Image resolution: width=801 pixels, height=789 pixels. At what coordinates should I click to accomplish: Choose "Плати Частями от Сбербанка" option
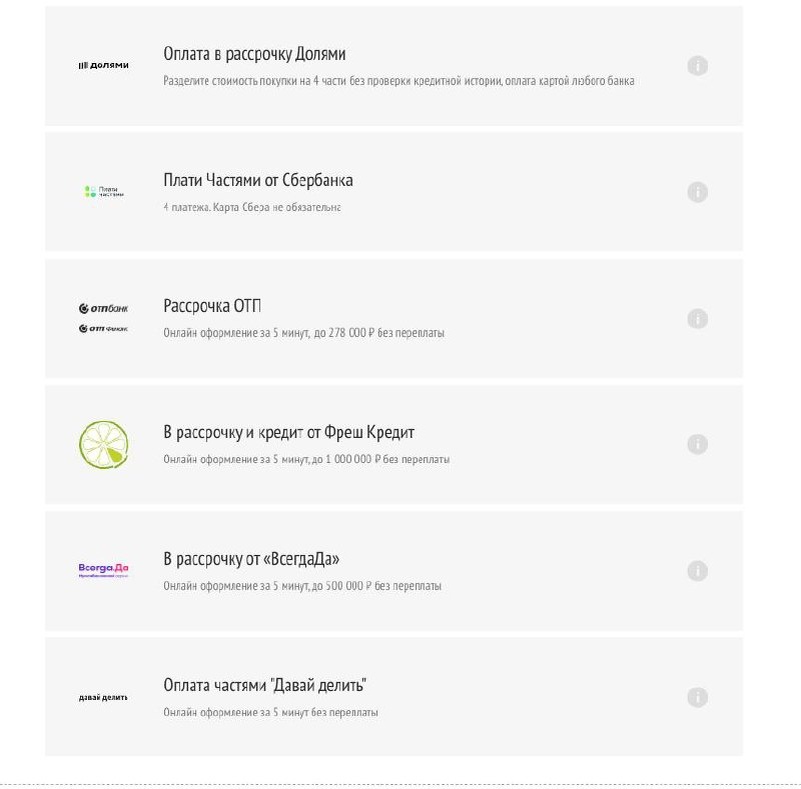tap(258, 181)
